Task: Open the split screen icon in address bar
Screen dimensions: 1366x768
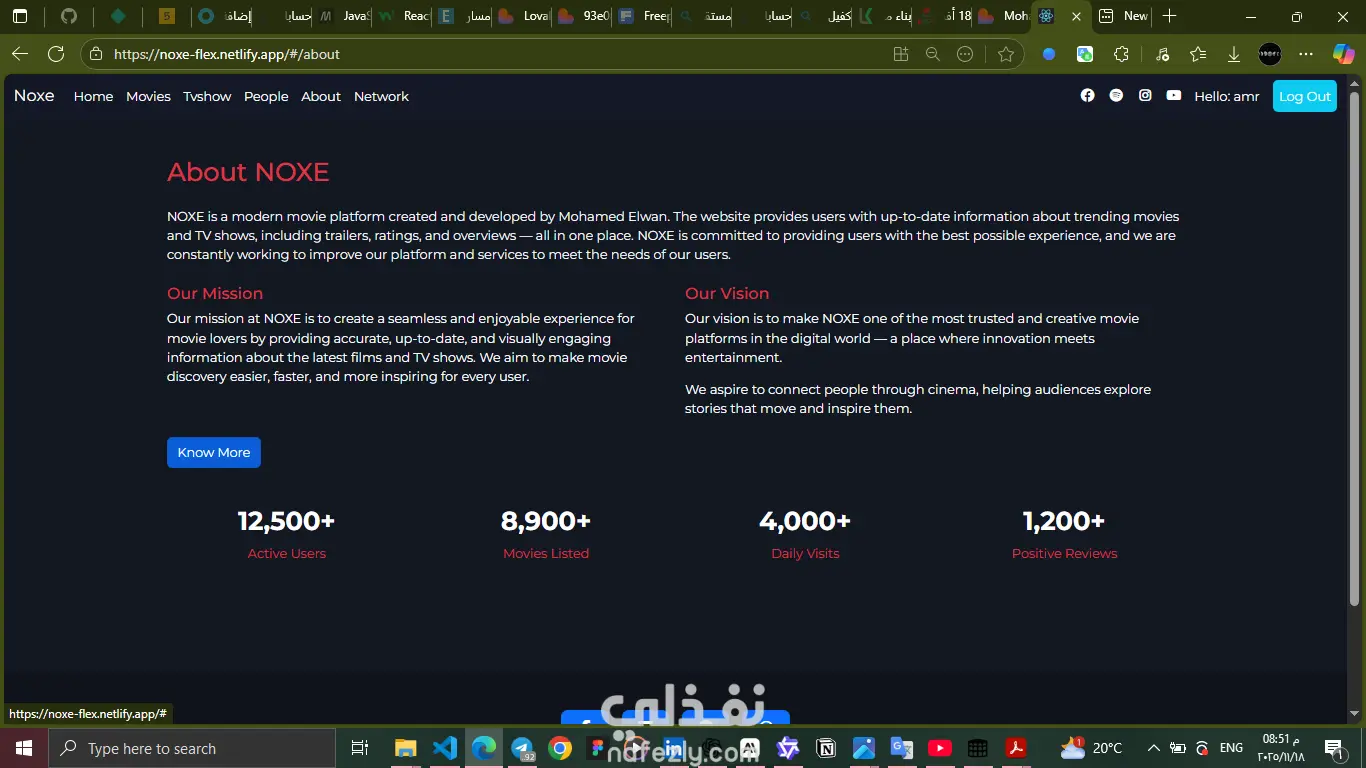Action: 901,54
